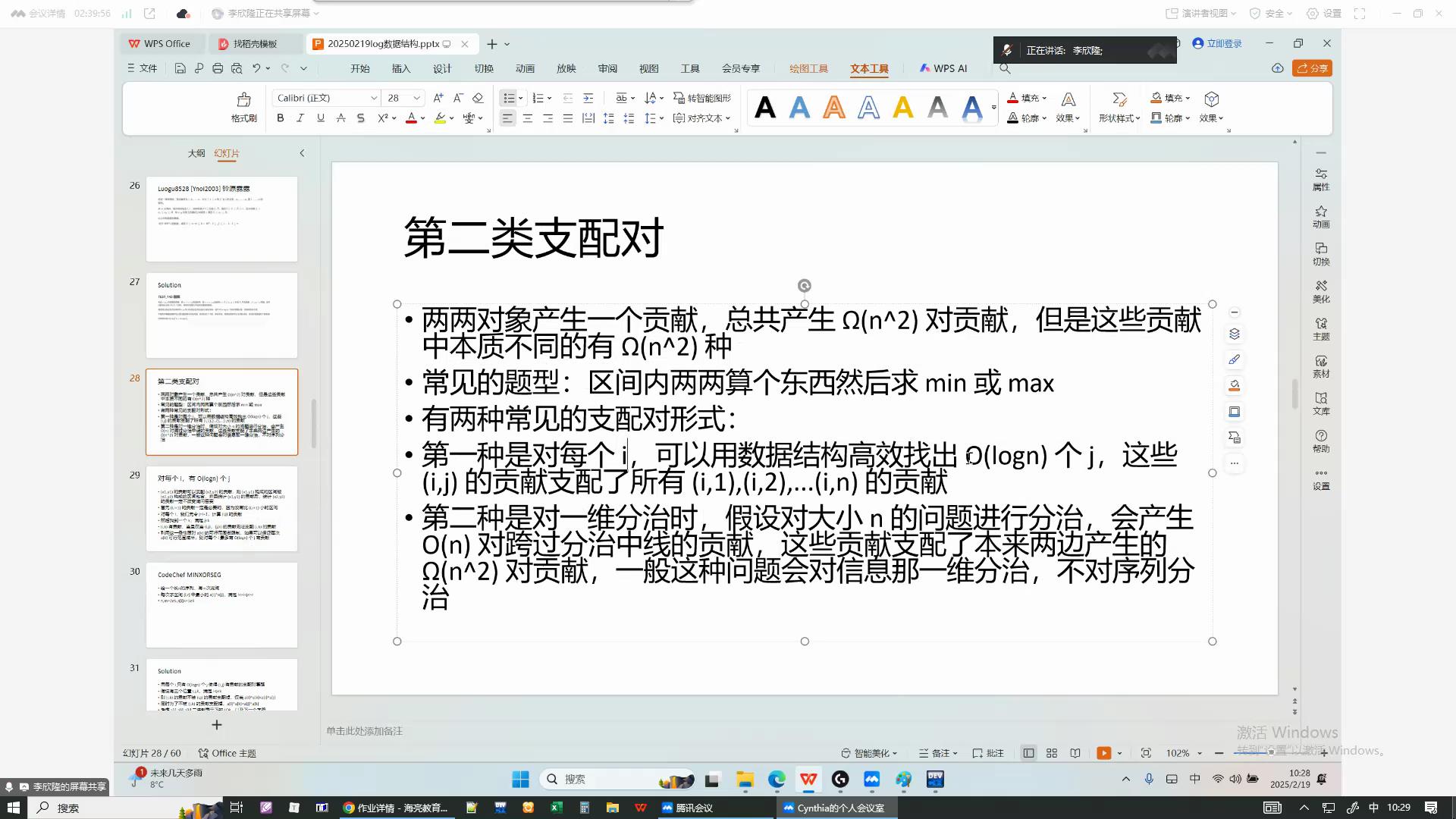1456x819 pixels.
Task: Click the 美化 beautify sidebar icon
Action: coord(1321,290)
